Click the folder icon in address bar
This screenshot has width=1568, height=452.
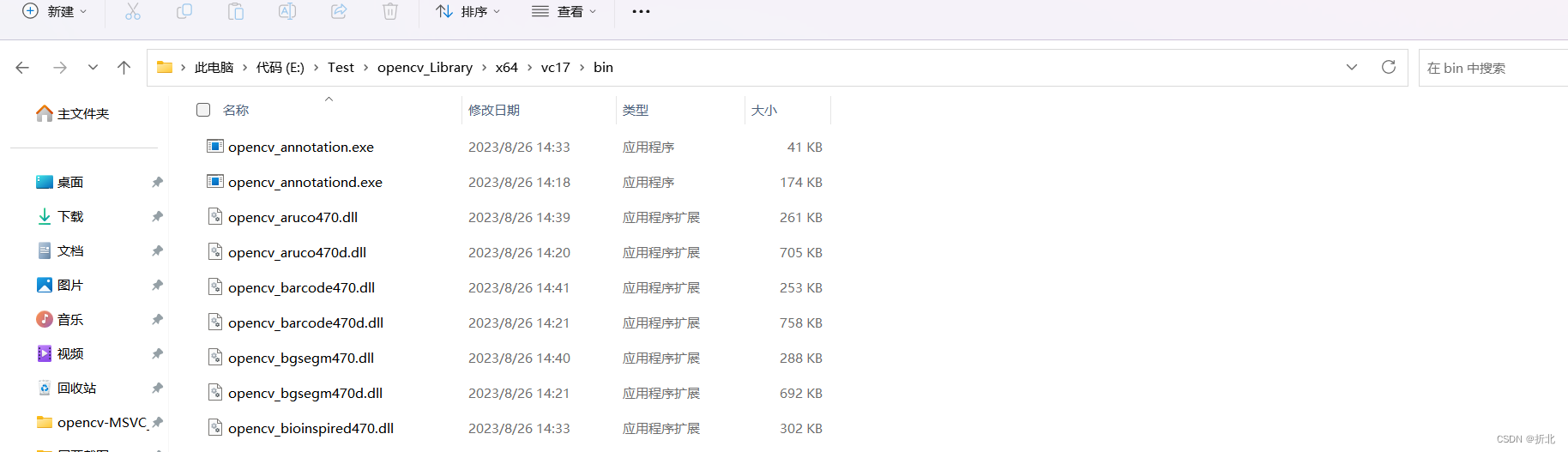[165, 67]
